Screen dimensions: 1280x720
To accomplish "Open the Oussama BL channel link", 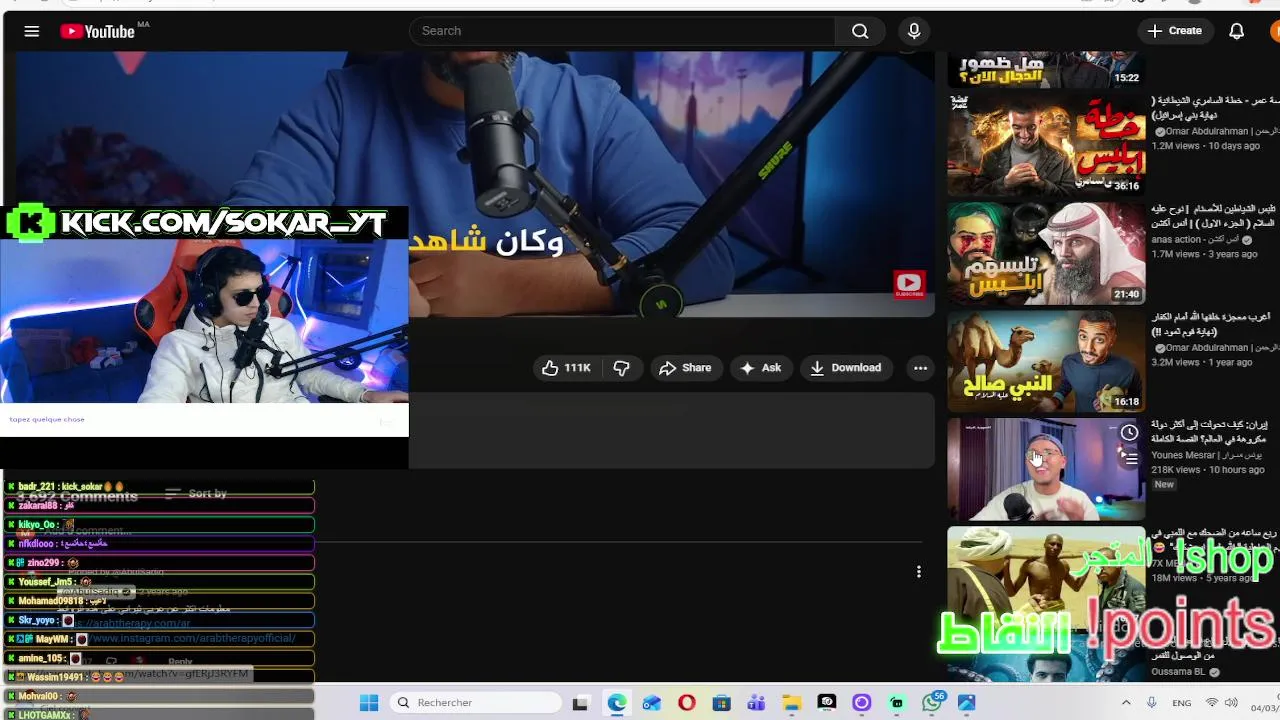I will (x=1185, y=672).
